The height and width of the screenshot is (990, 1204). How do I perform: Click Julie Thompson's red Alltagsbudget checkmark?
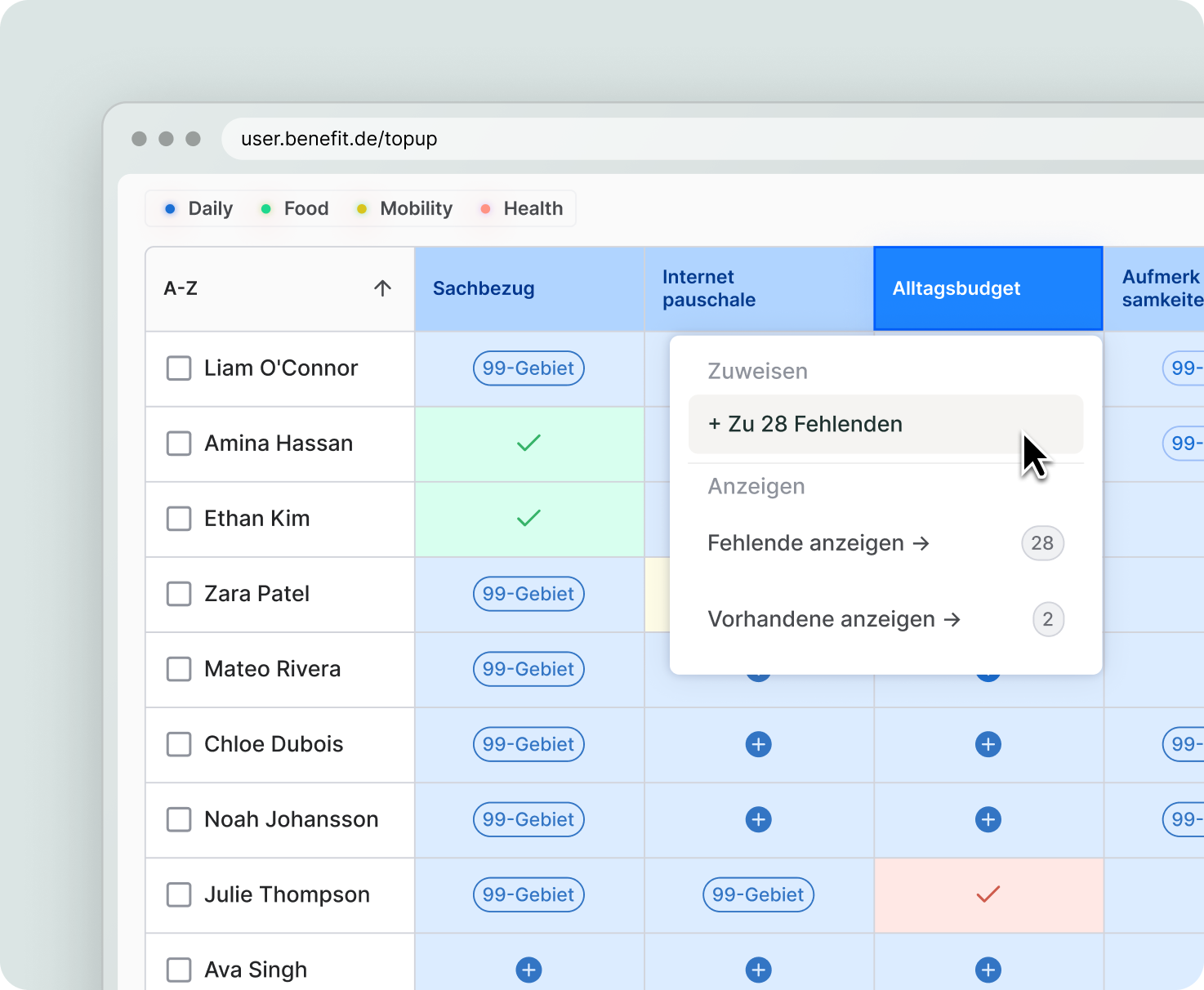pyautogui.click(x=988, y=894)
